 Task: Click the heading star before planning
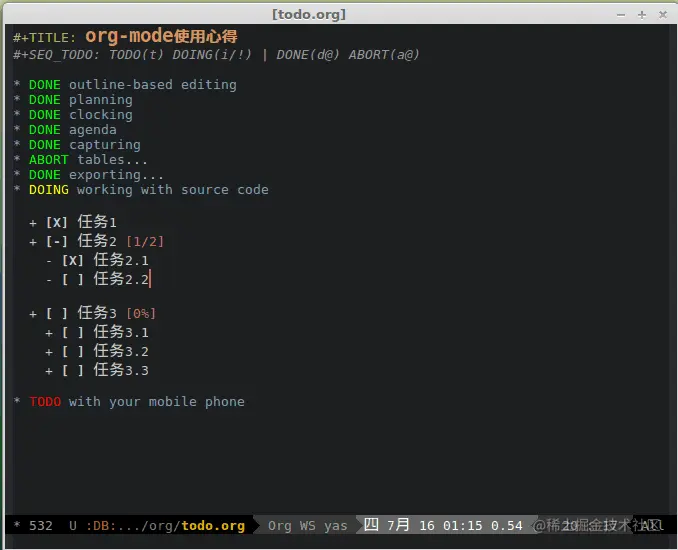pos(17,99)
